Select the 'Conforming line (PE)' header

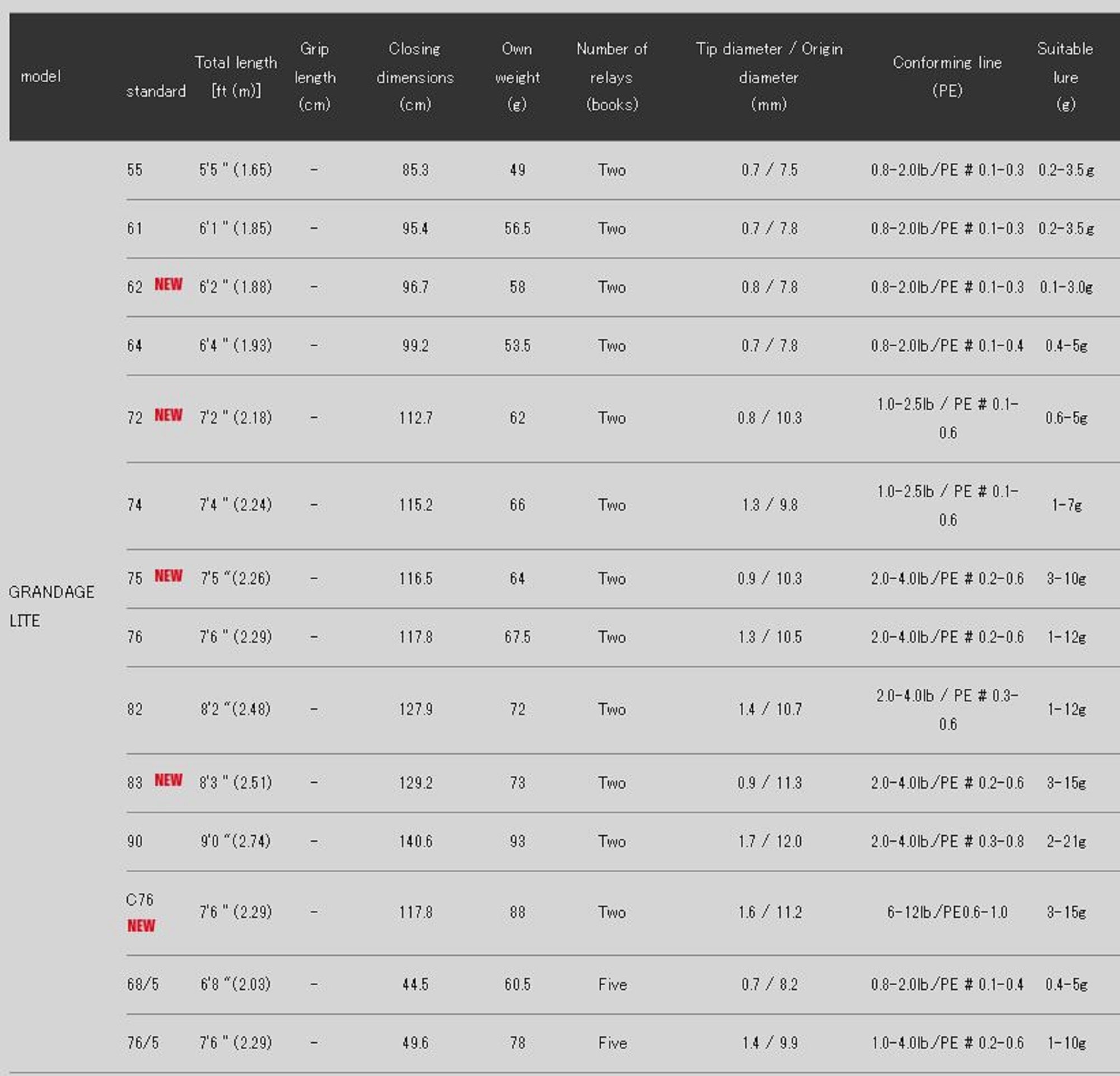click(x=947, y=77)
